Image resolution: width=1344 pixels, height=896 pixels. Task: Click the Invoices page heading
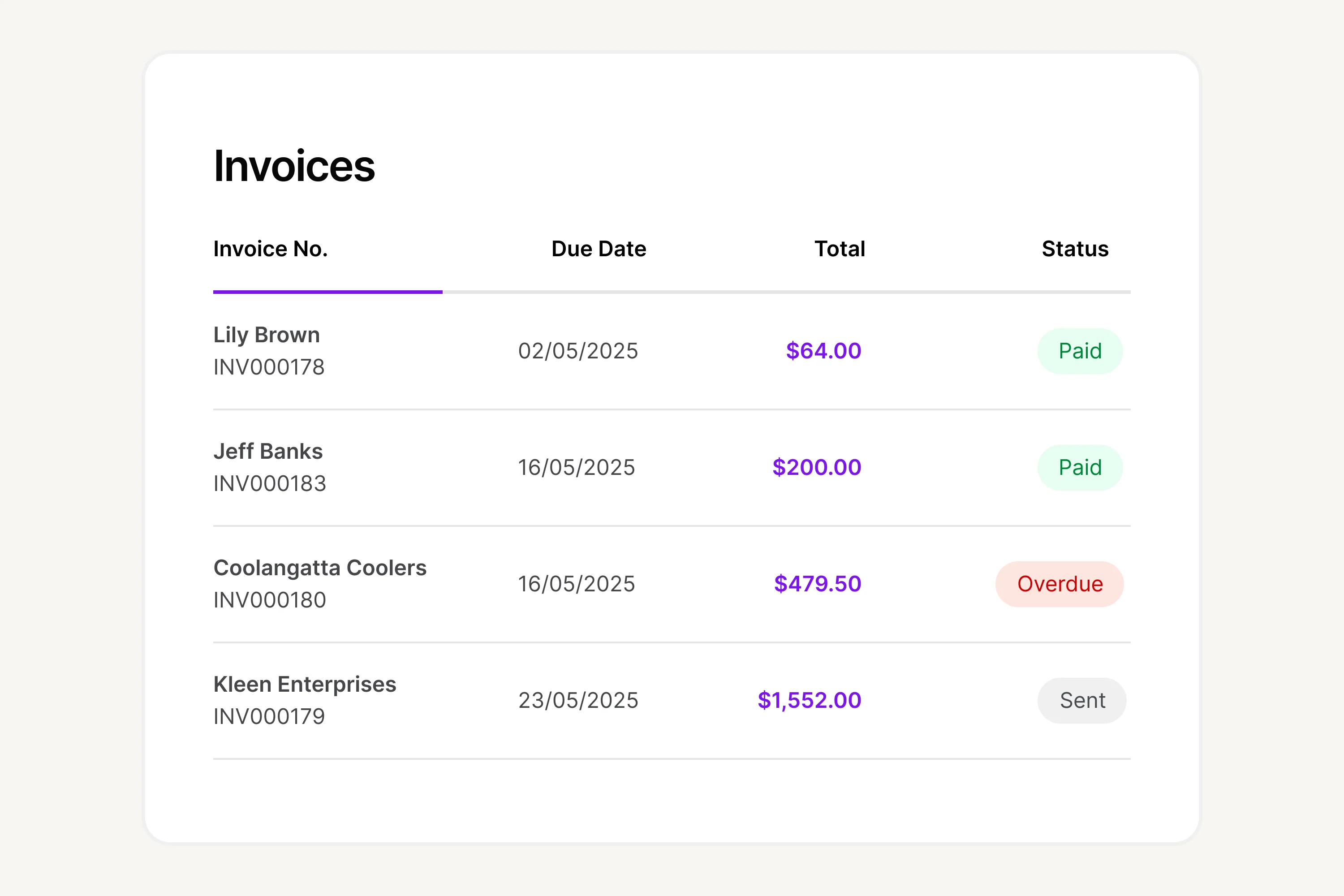(294, 166)
